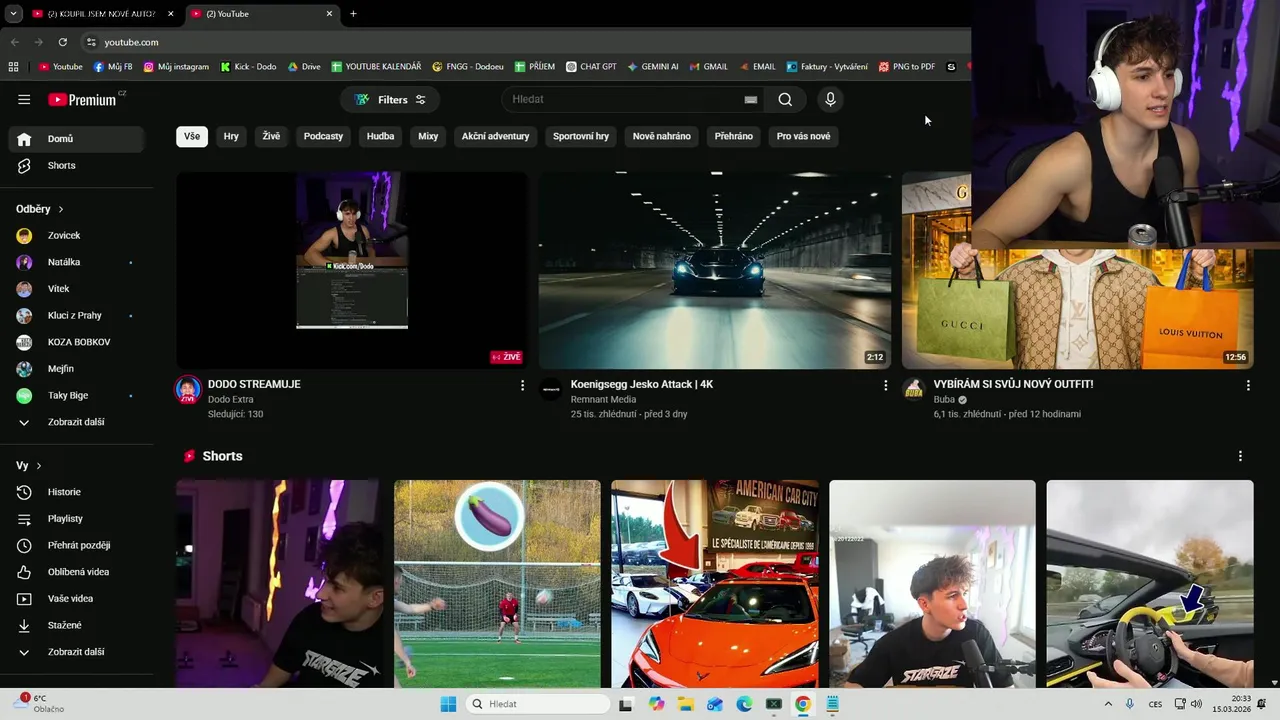Select the Vše filter chip
The height and width of the screenshot is (720, 1280).
[x=192, y=136]
